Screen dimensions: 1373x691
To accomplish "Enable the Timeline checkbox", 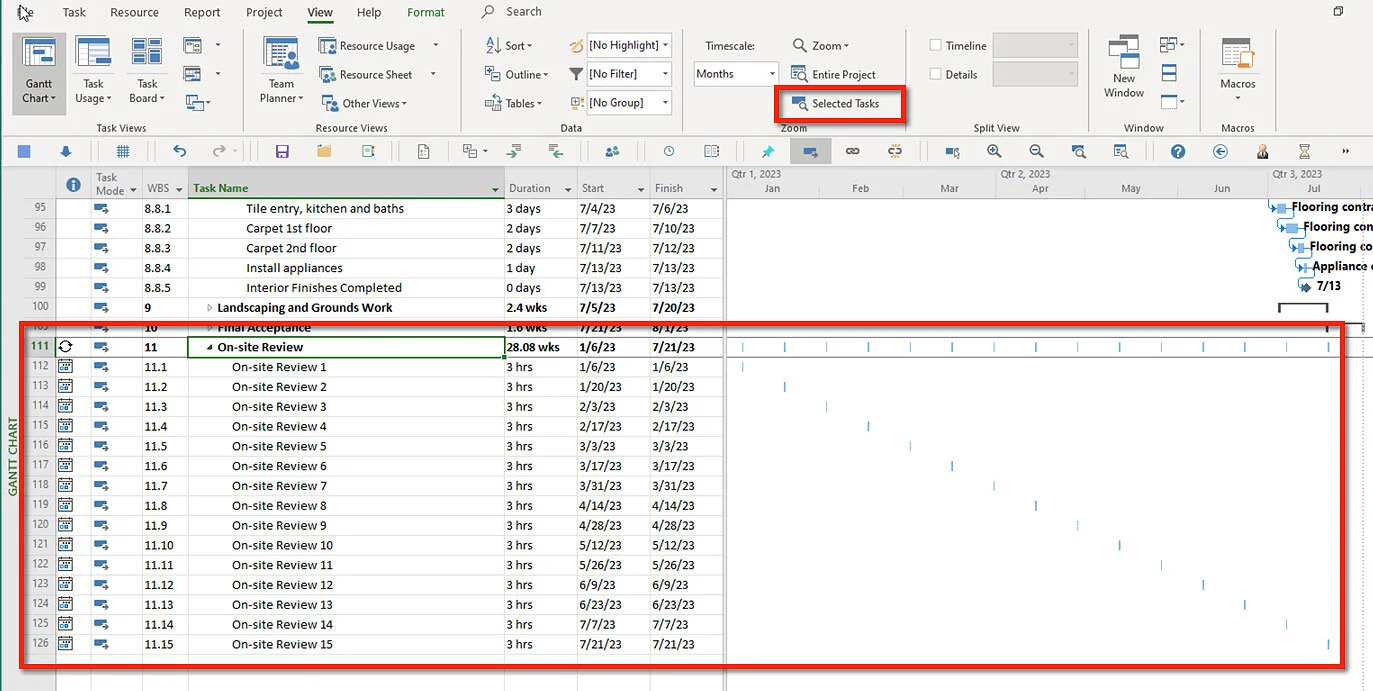I will click(938, 45).
